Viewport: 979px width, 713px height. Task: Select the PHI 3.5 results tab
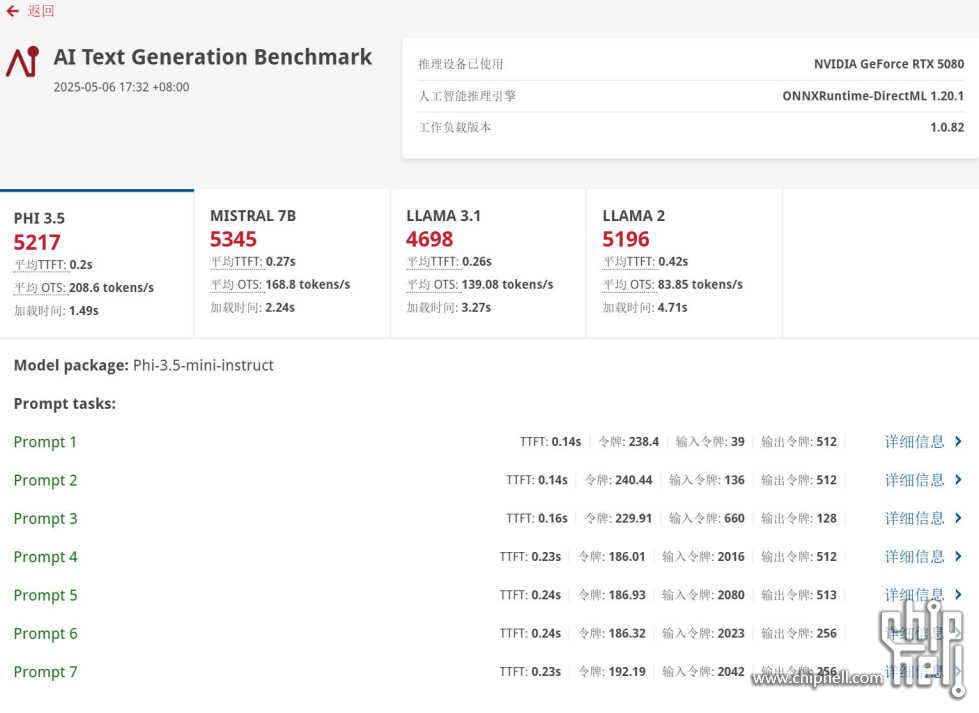tap(97, 264)
